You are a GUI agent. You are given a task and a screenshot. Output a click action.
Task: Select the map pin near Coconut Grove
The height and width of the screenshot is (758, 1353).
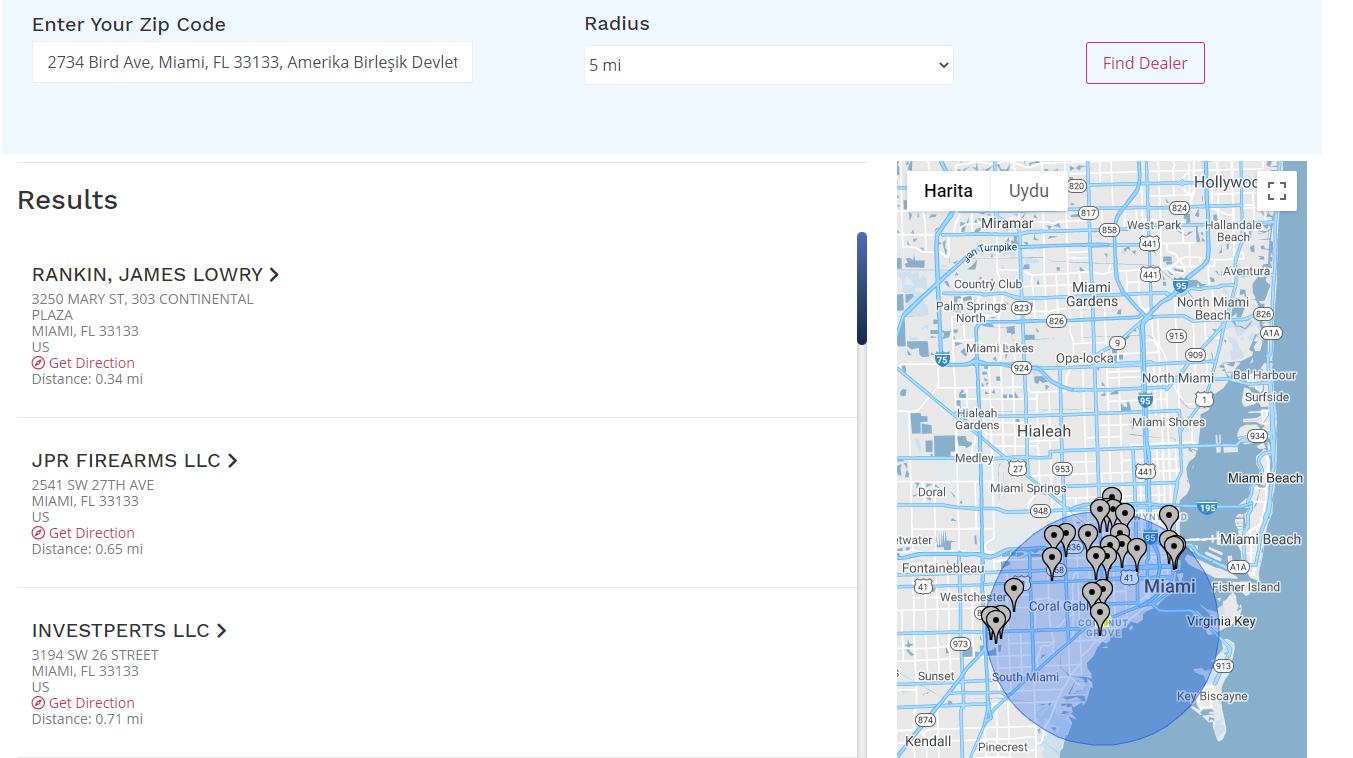[1100, 614]
